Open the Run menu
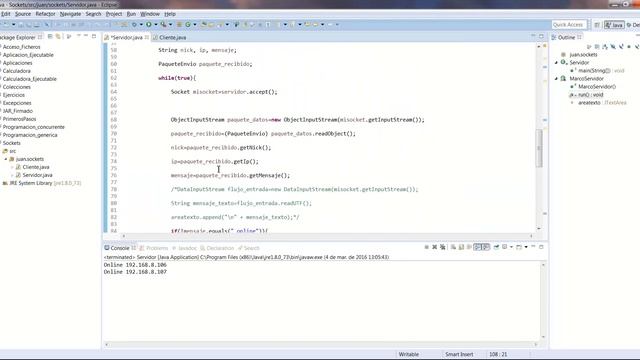The height and width of the screenshot is (360, 640). tap(131, 14)
